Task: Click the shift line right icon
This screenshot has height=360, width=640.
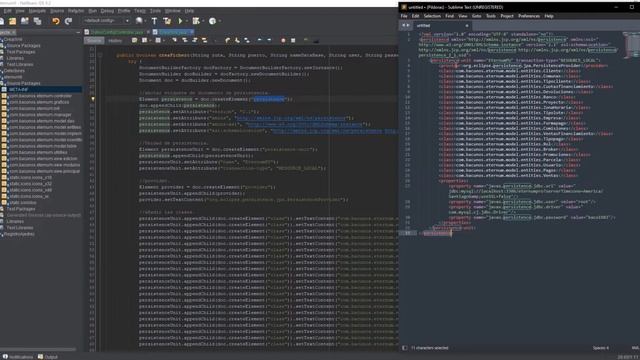Action: click(269, 40)
